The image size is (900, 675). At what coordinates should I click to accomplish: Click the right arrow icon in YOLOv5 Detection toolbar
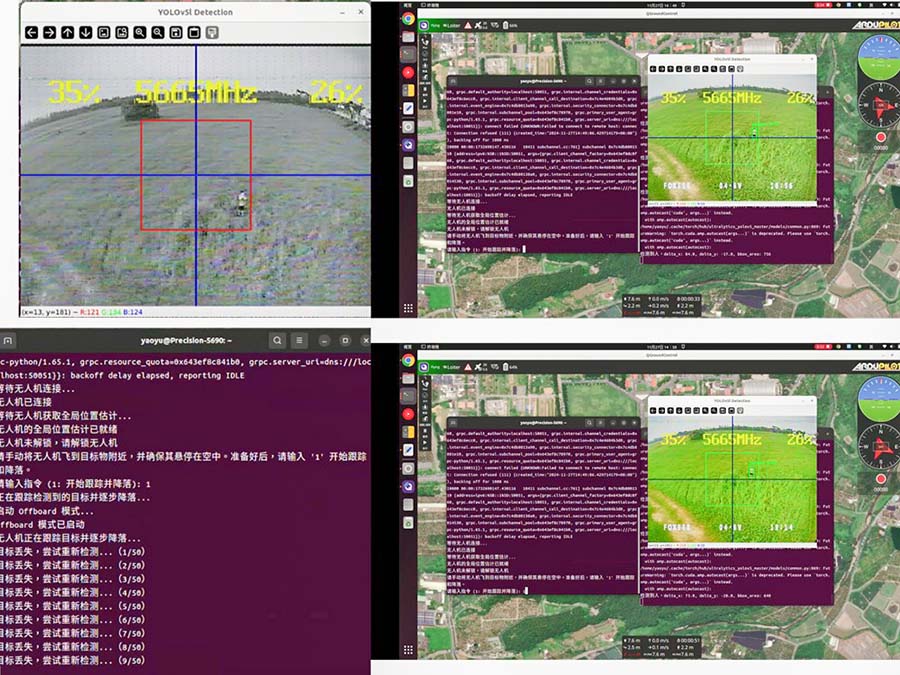[x=49, y=33]
